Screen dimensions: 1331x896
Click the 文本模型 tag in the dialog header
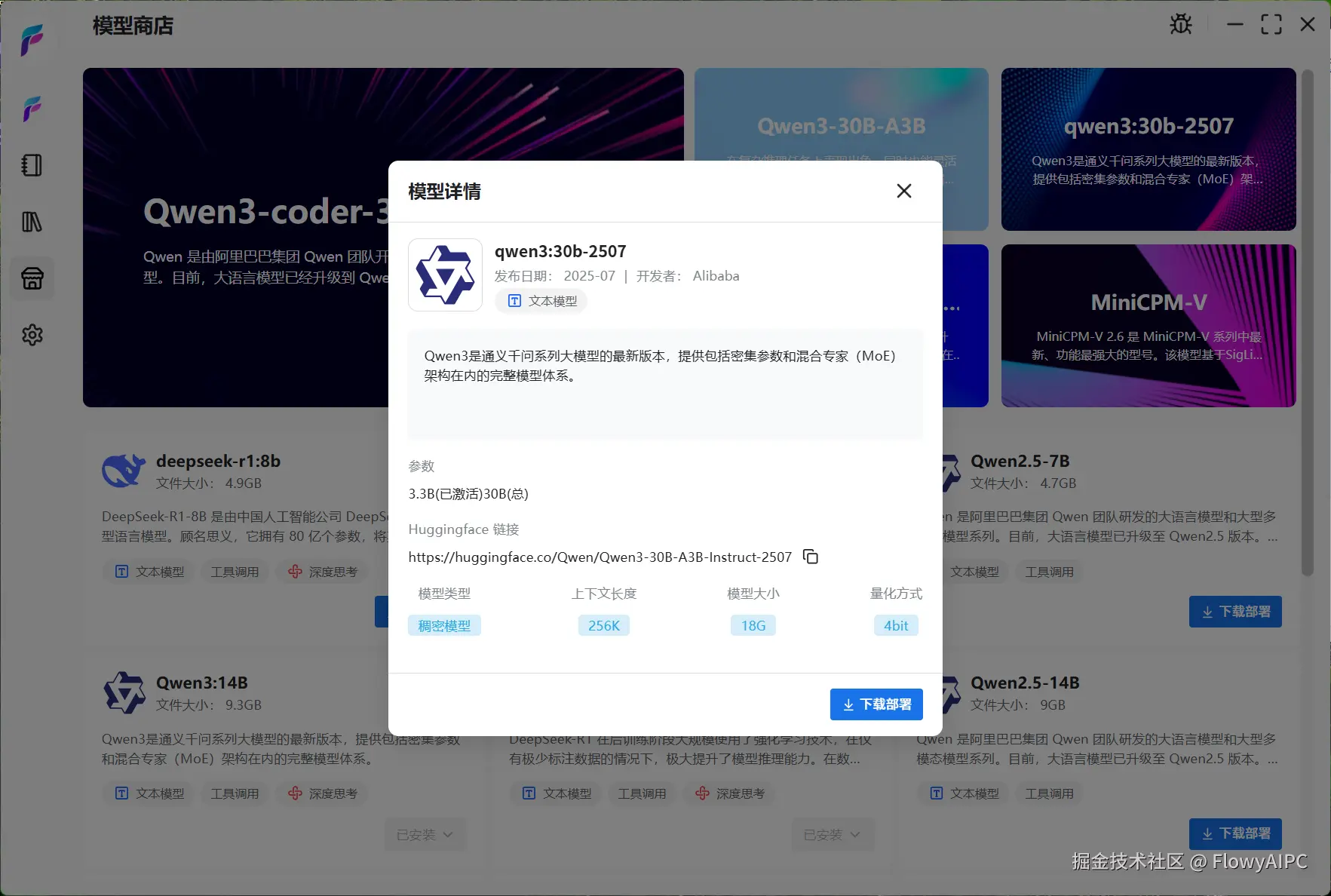tap(541, 301)
